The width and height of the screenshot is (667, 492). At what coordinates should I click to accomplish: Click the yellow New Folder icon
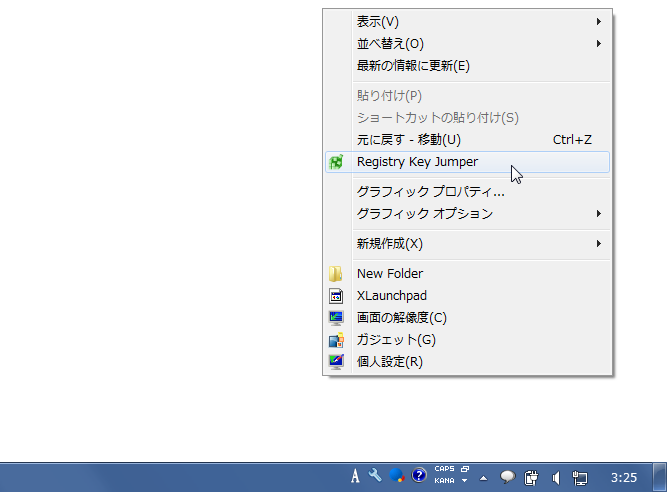[x=336, y=274]
